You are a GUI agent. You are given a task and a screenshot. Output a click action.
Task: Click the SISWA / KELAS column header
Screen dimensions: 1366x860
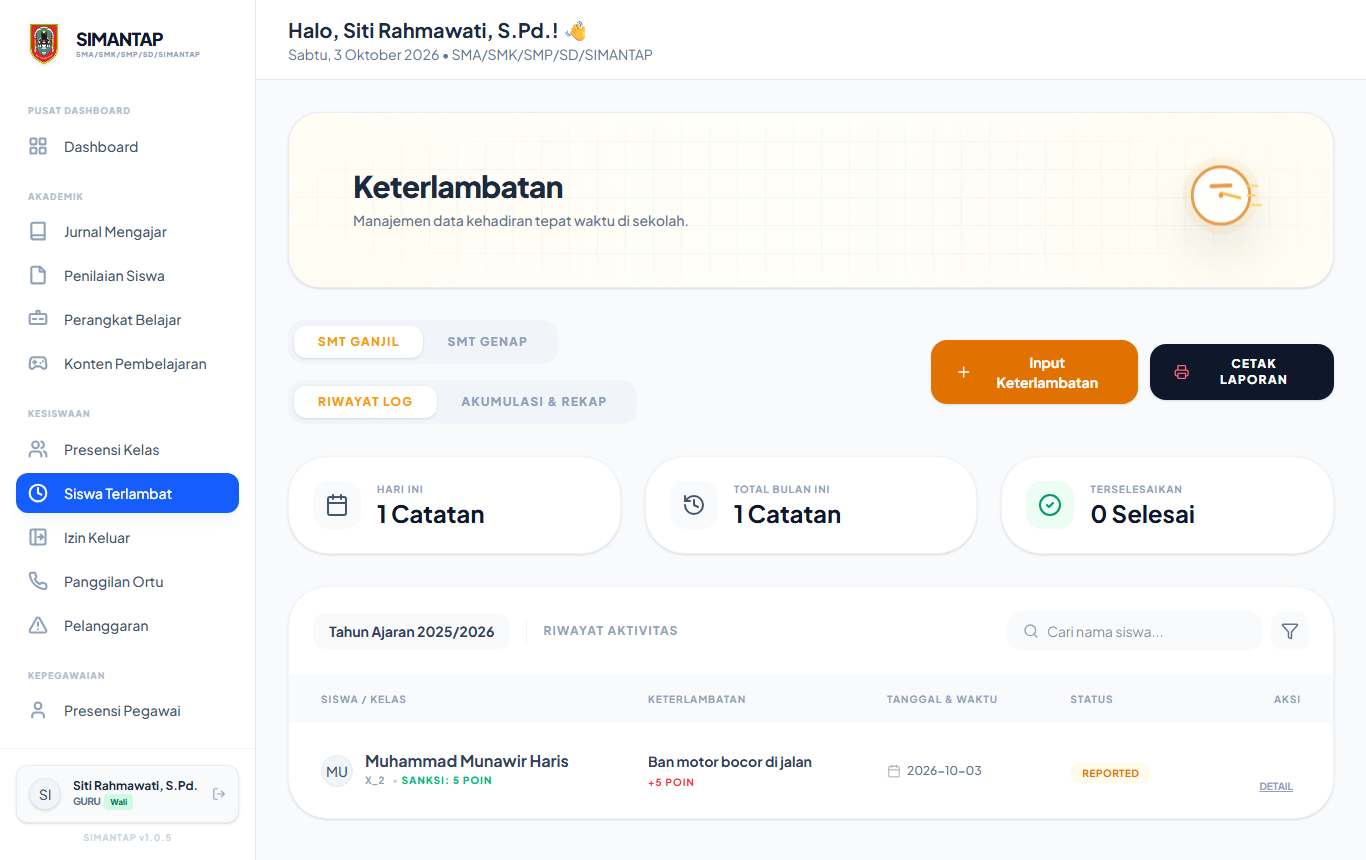364,699
